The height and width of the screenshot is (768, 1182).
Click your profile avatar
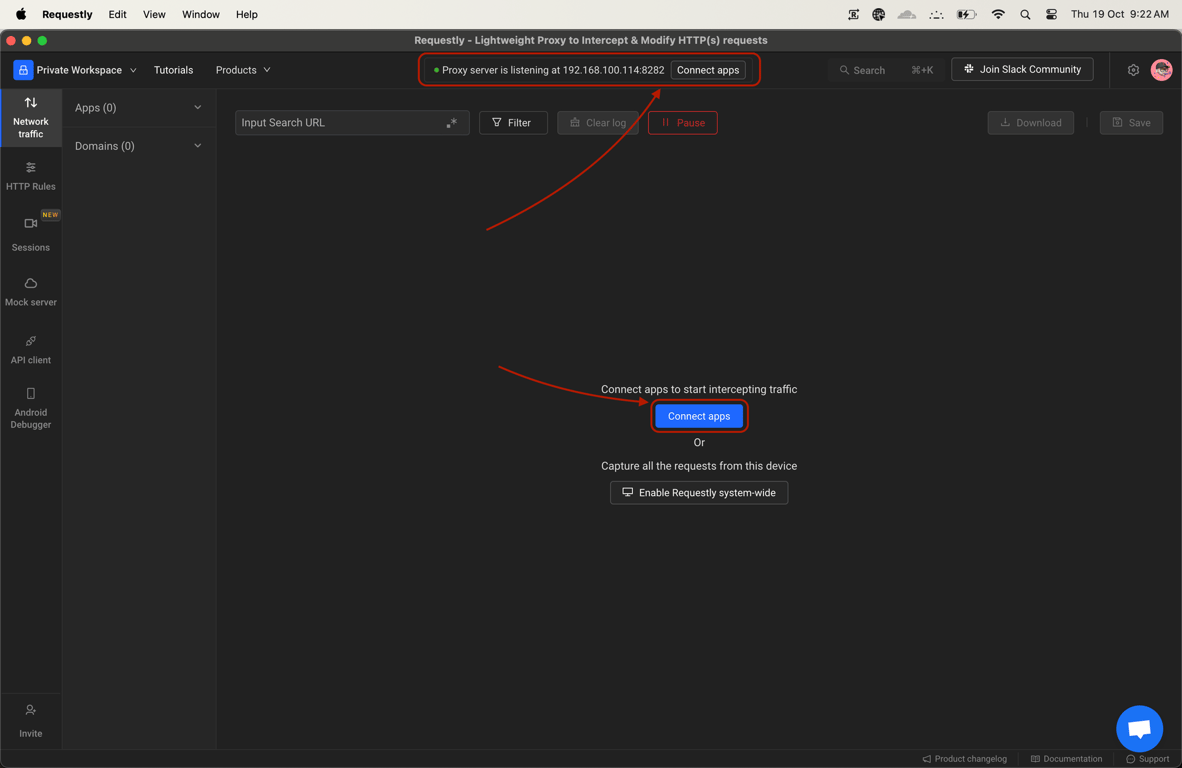1161,69
